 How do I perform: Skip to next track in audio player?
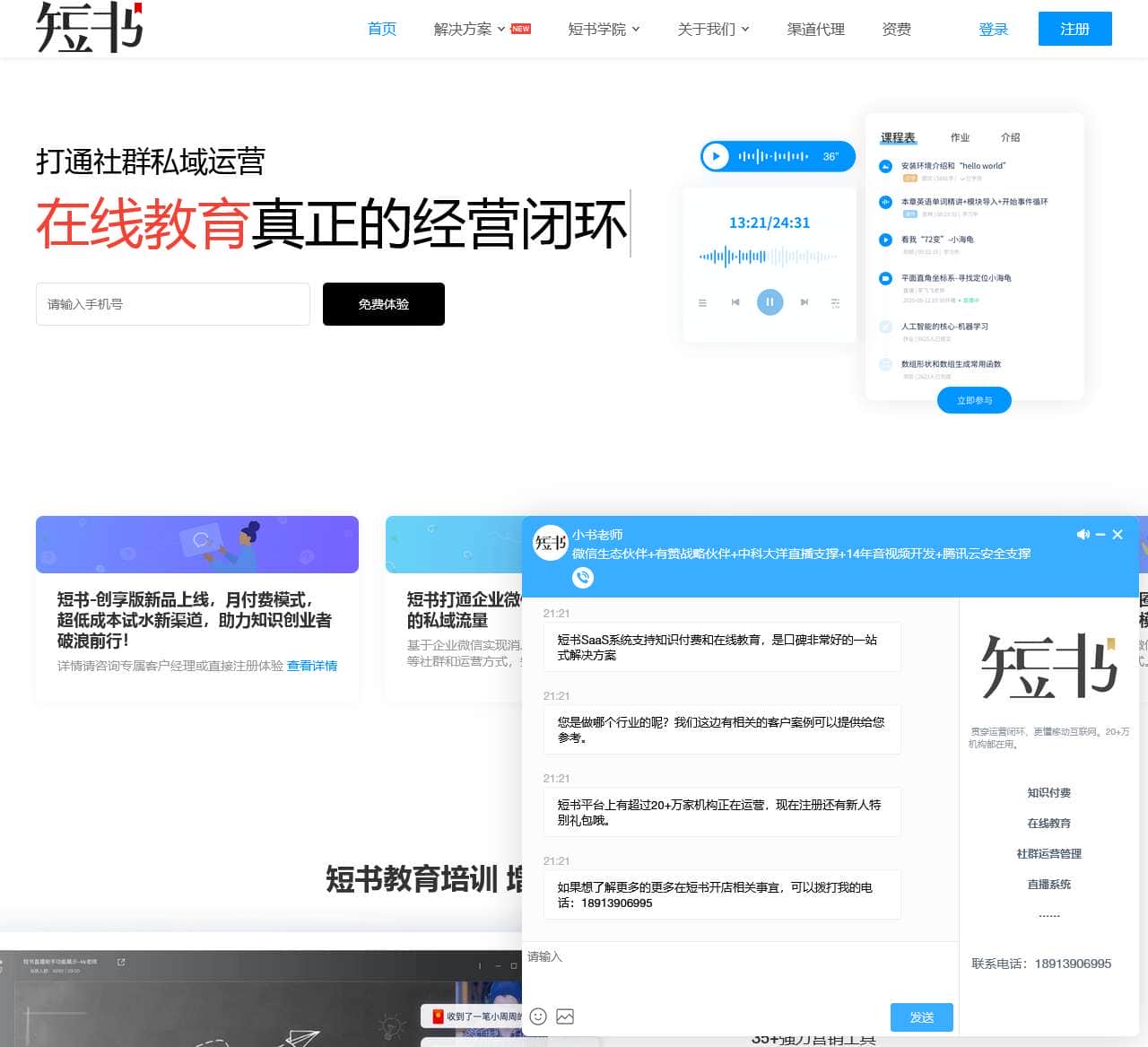point(804,302)
